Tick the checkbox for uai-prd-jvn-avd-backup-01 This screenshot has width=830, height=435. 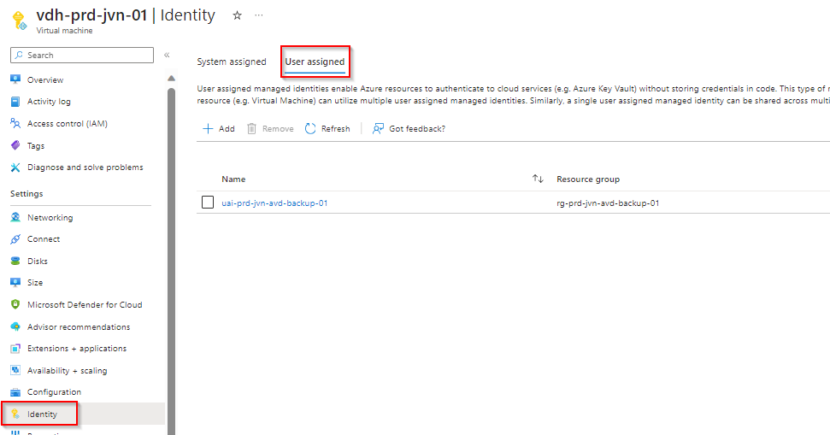pos(208,202)
